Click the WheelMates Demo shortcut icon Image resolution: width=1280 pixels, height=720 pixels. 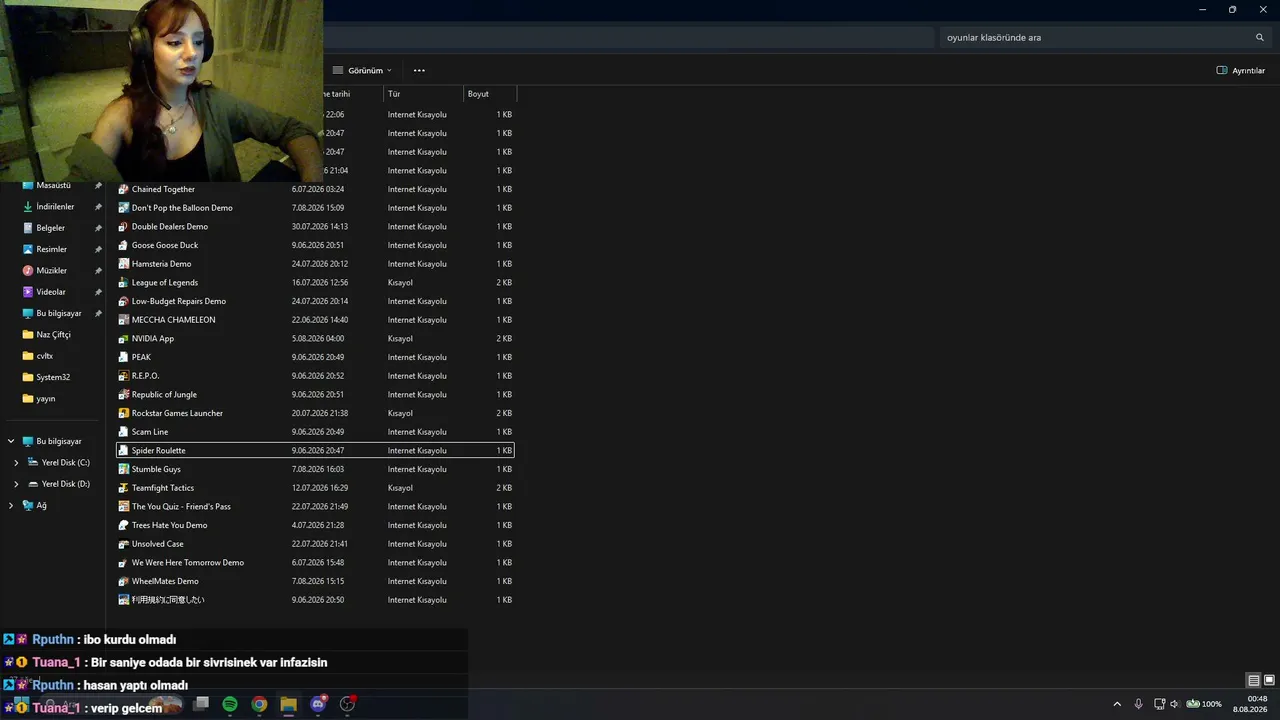click(124, 581)
